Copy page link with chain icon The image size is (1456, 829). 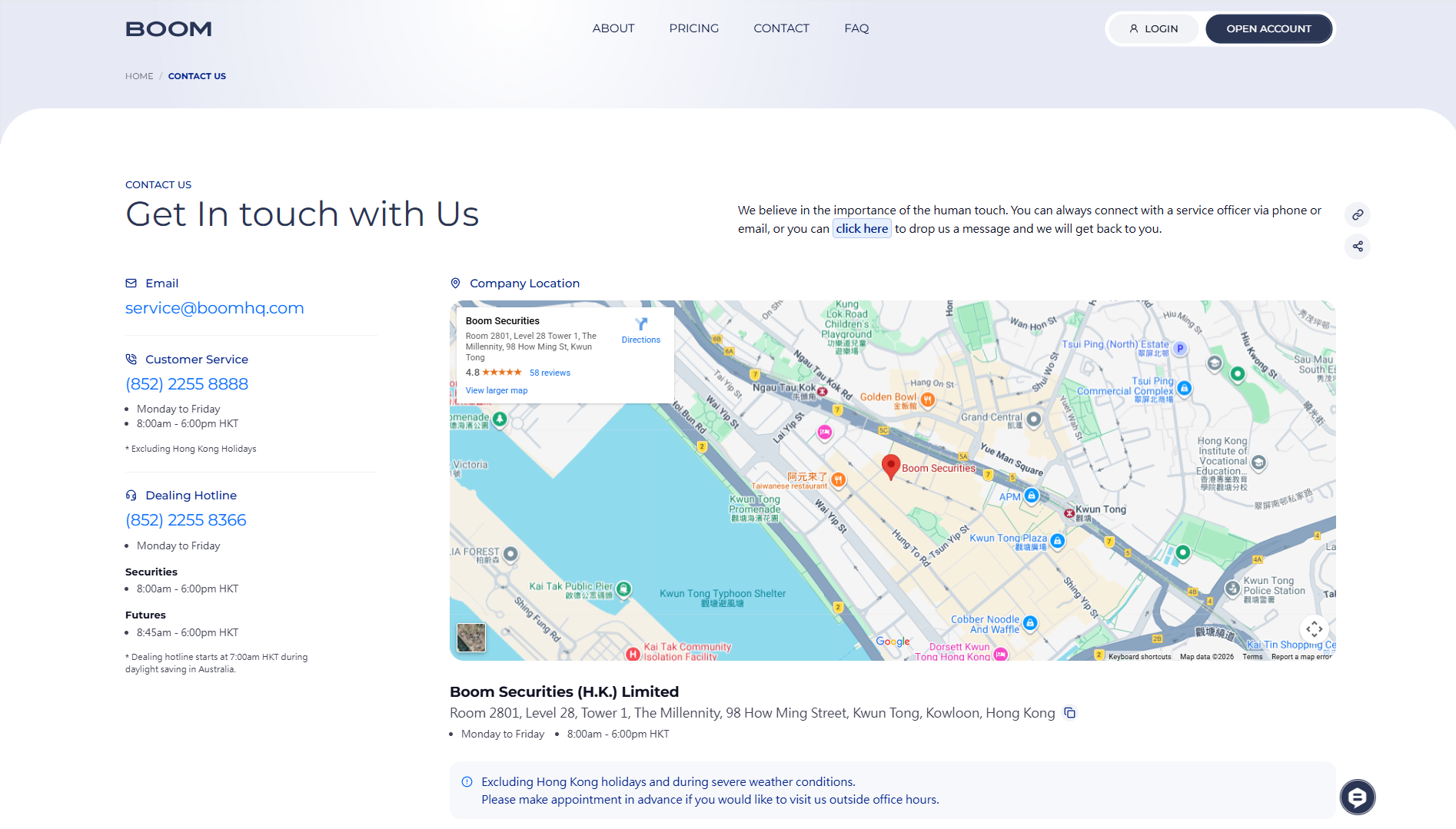point(1358,214)
